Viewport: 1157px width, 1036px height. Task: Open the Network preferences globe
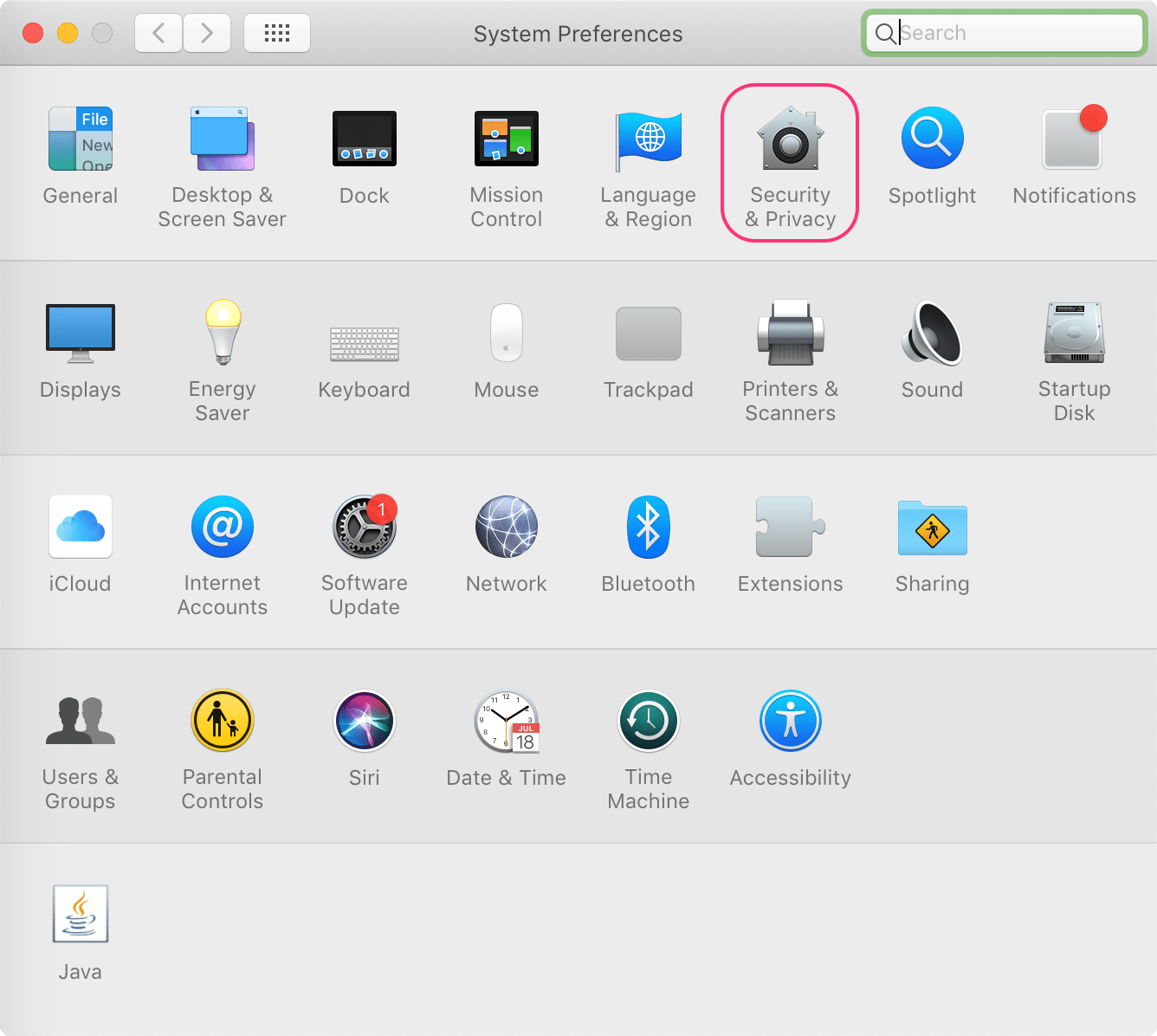(x=507, y=528)
